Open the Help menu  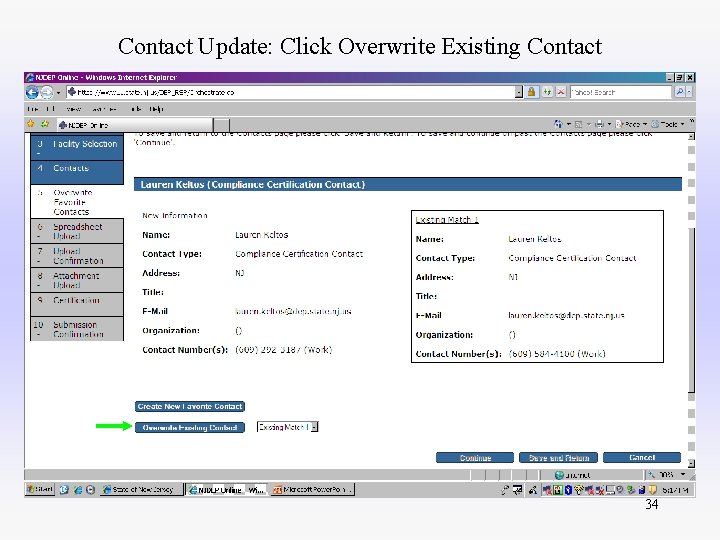[156, 109]
